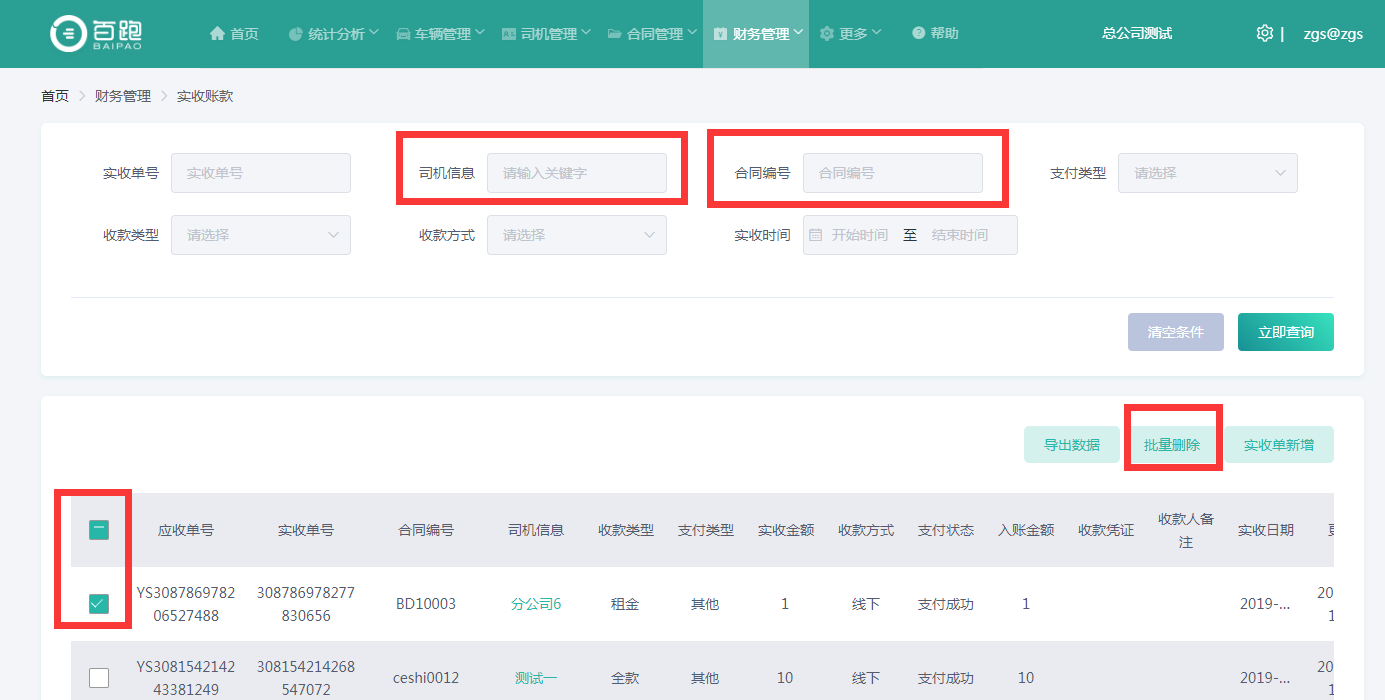Click the 立即查询 button
The height and width of the screenshot is (700, 1385).
(x=1285, y=332)
